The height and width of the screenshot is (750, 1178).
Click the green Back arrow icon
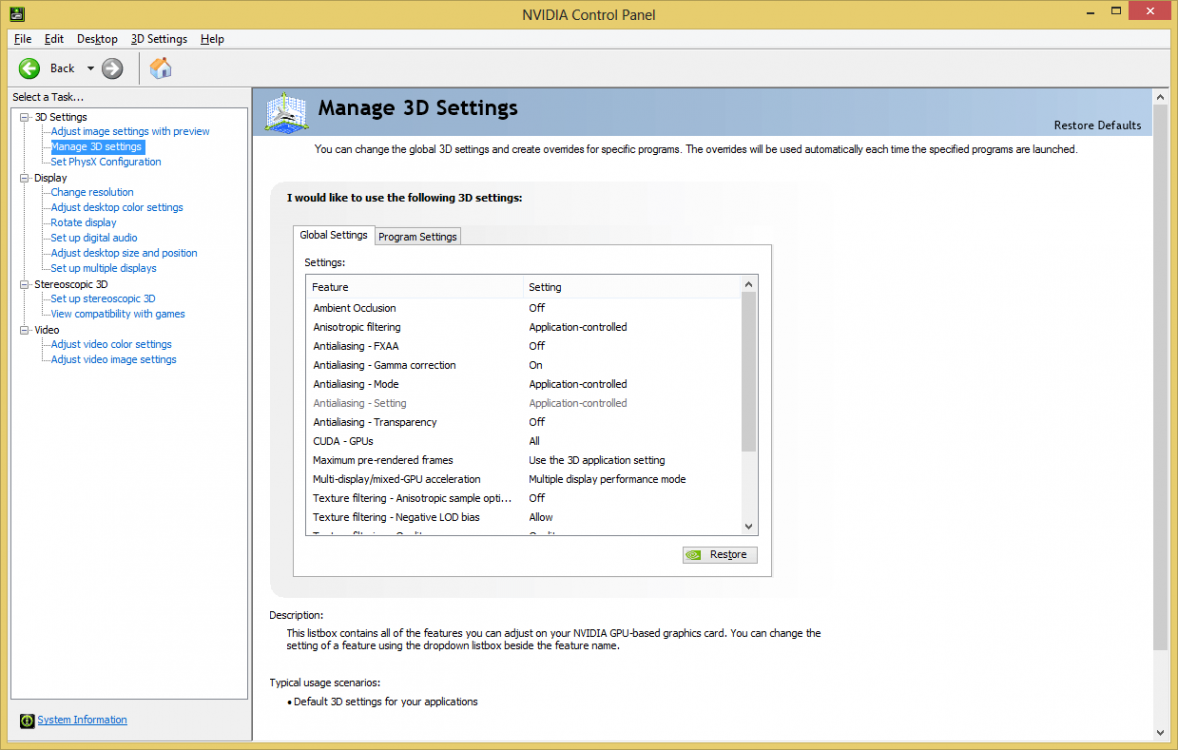[29, 68]
